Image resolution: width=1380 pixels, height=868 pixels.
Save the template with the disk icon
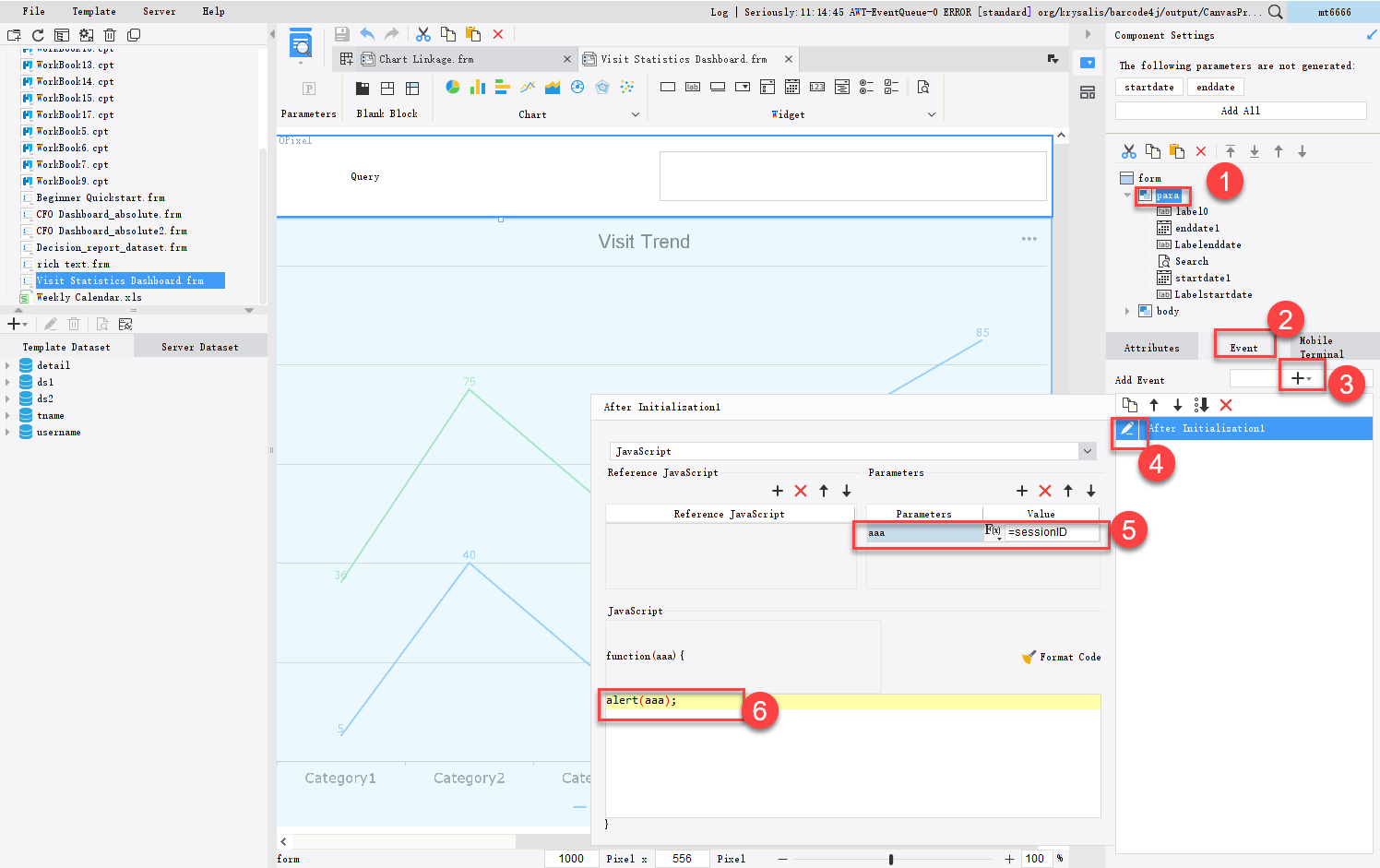340,33
